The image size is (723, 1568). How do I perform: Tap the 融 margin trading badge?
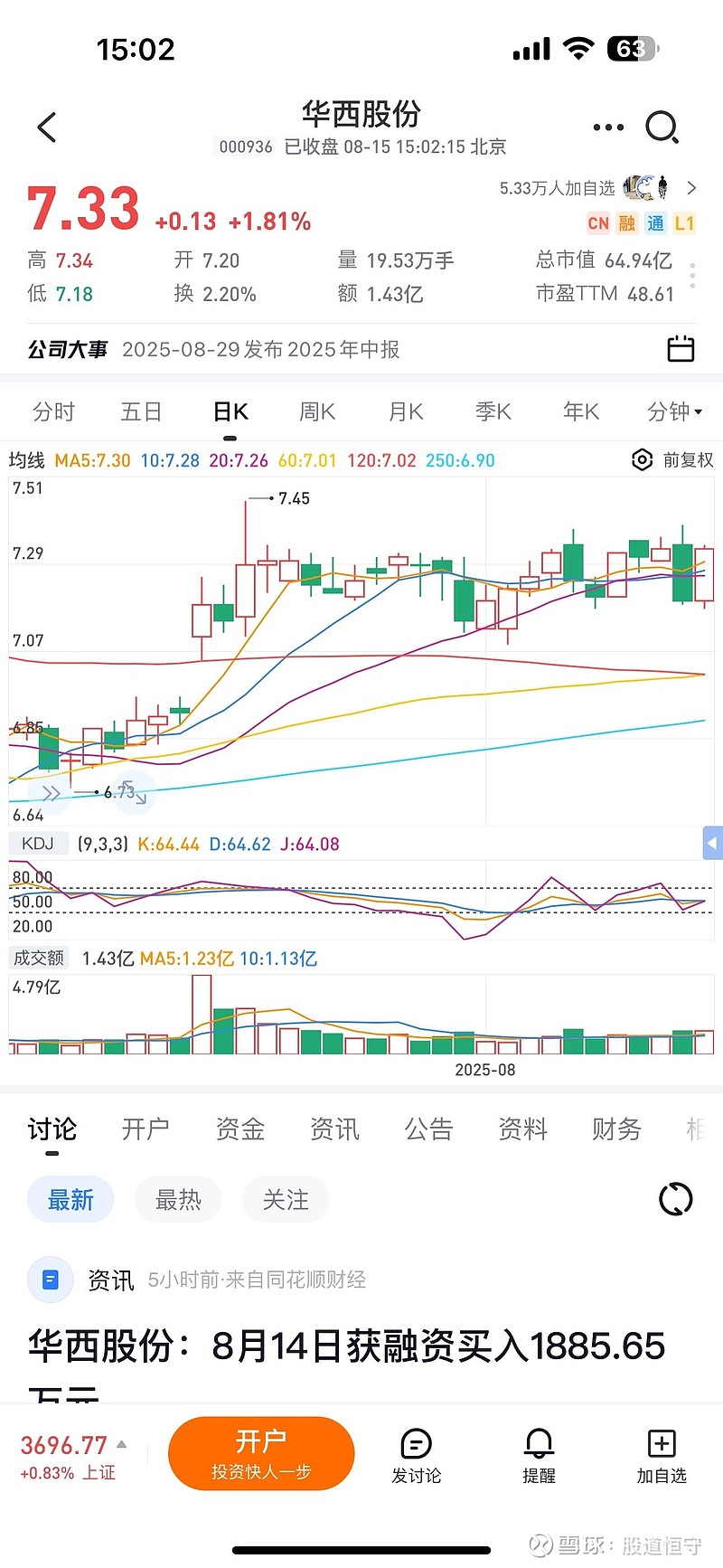tap(627, 223)
